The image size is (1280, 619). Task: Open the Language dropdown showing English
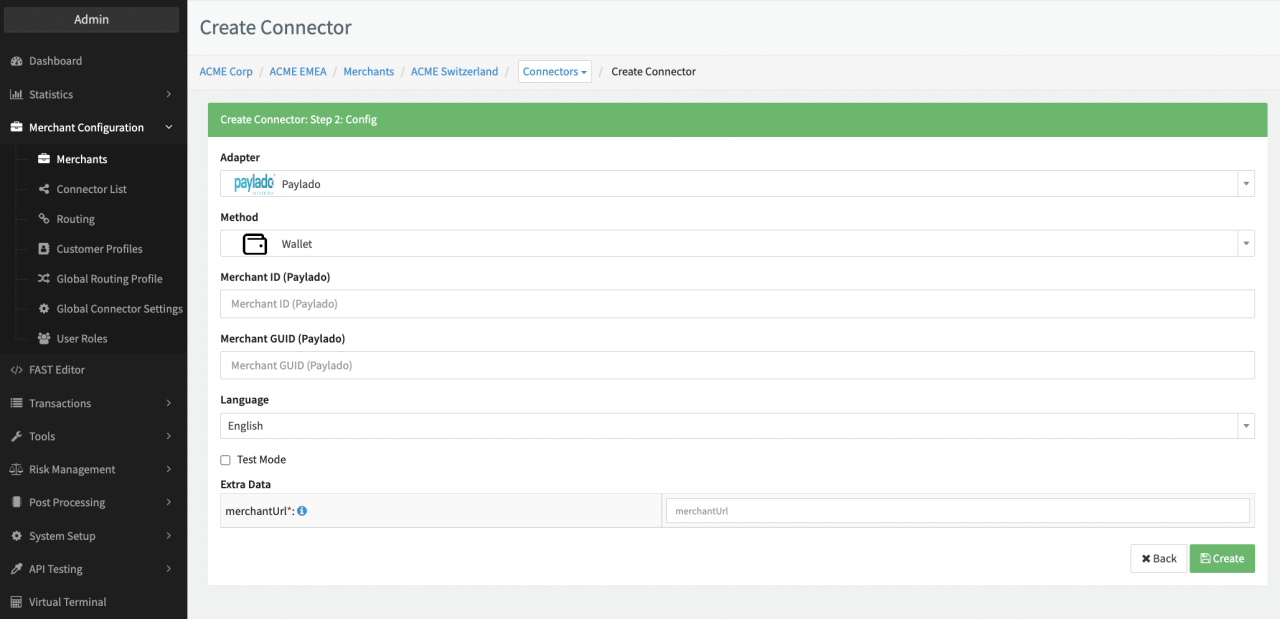point(737,426)
